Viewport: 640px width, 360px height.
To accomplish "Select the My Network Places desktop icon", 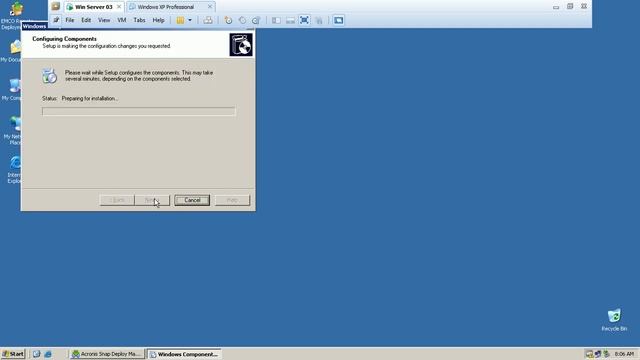I will click(11, 131).
